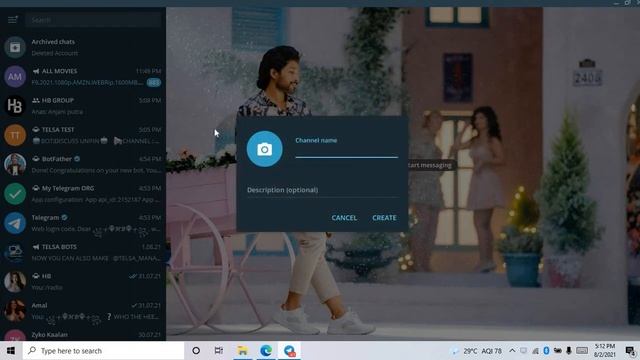
Task: Click the Windows taskbar search box
Action: [103, 351]
